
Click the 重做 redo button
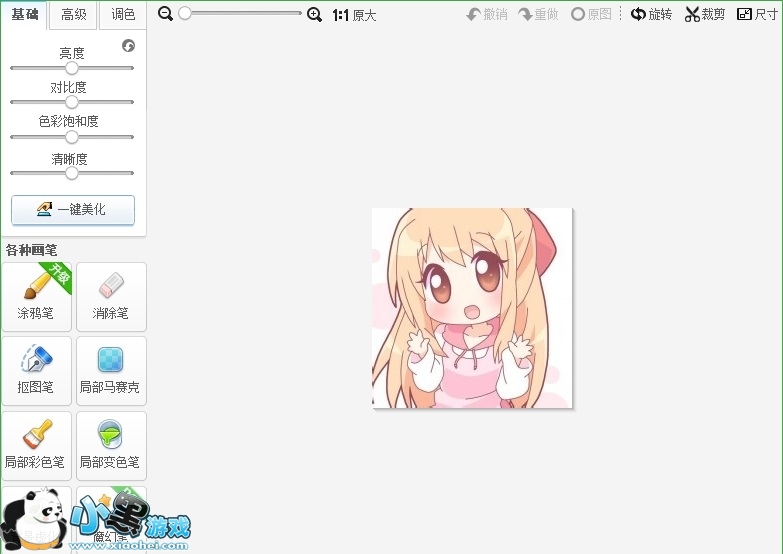click(538, 14)
